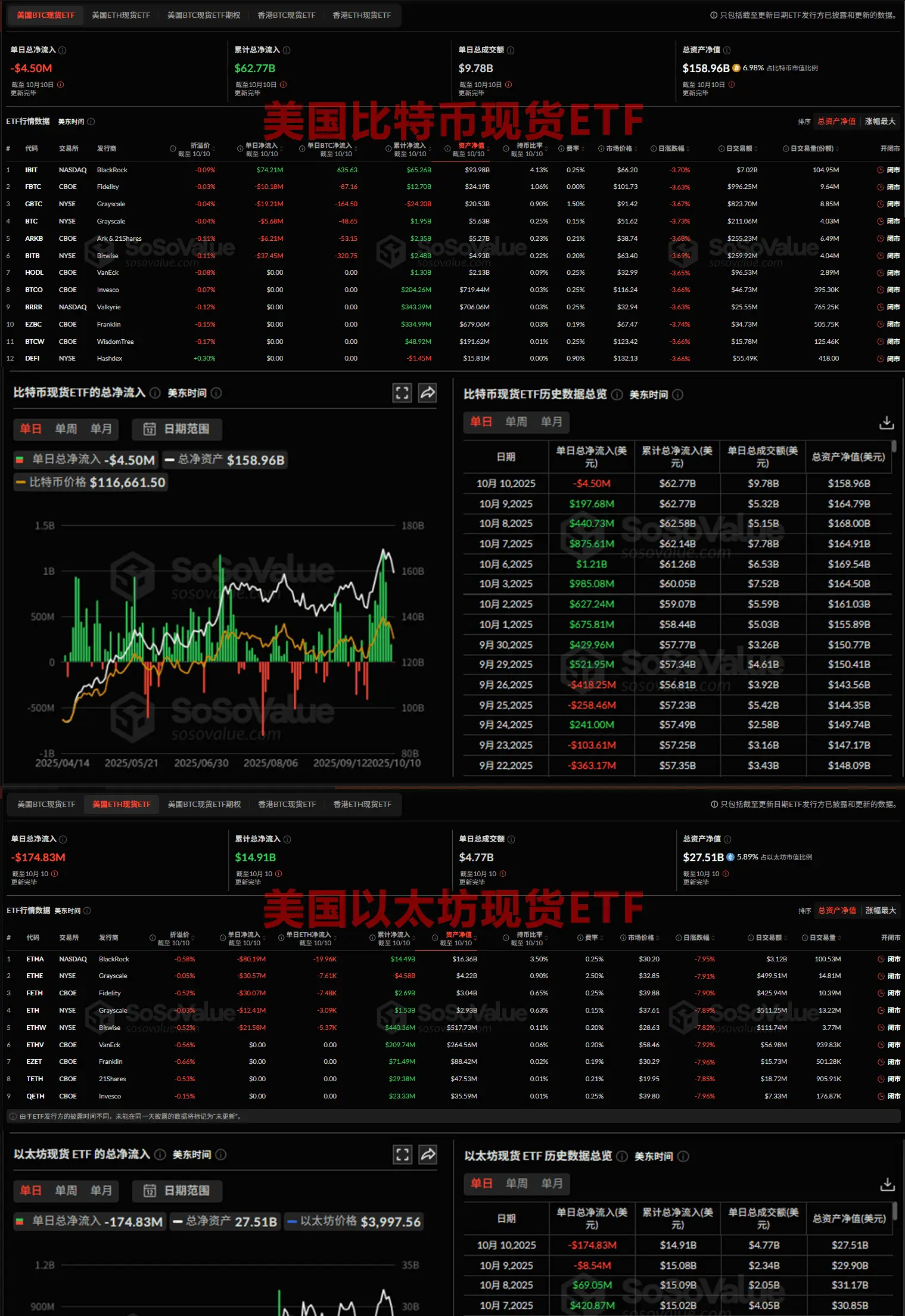Switch Bitcoin net inflow chart to 单月
This screenshot has height=1316, width=905.
coord(101,429)
